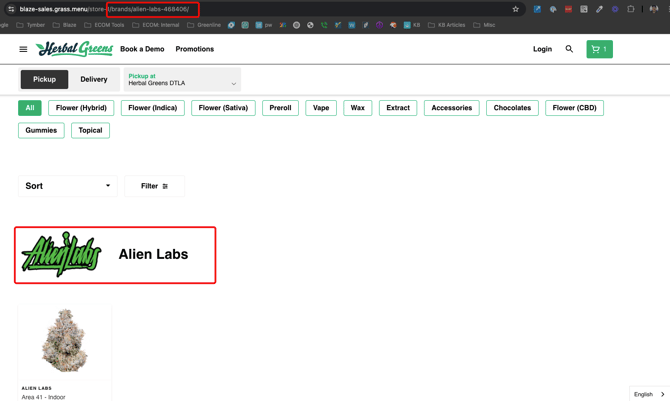
Task: Select the All category filter
Action: pos(30,108)
